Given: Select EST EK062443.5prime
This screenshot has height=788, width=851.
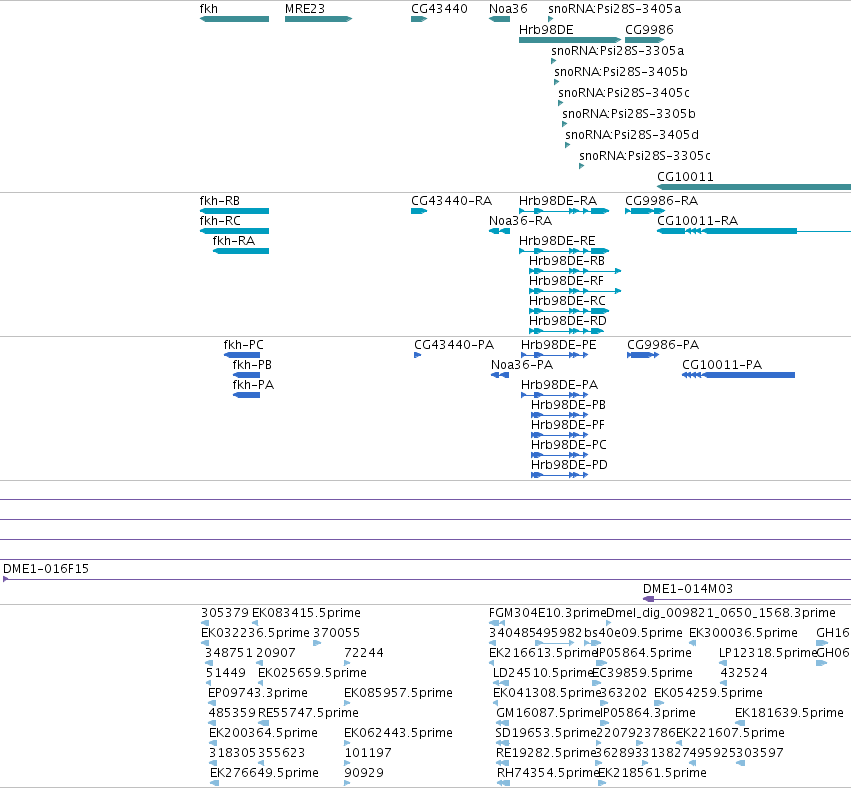Looking at the screenshot, I should point(347,743).
